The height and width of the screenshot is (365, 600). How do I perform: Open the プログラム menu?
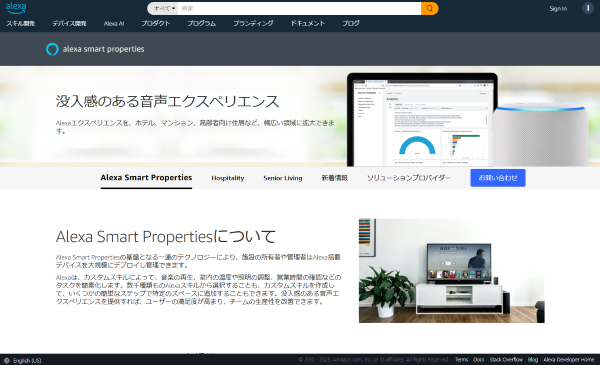coord(201,23)
